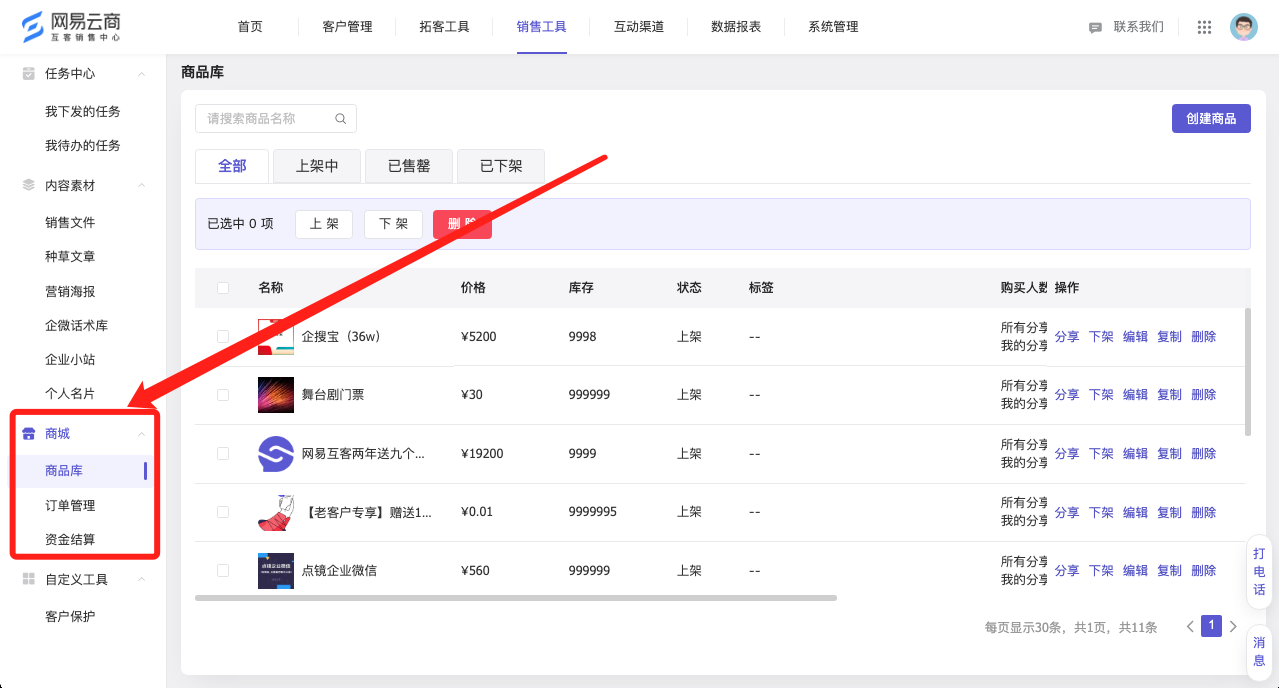Collapse the 自定义工具 section chevron
Image resolution: width=1279 pixels, height=688 pixels.
[142, 579]
